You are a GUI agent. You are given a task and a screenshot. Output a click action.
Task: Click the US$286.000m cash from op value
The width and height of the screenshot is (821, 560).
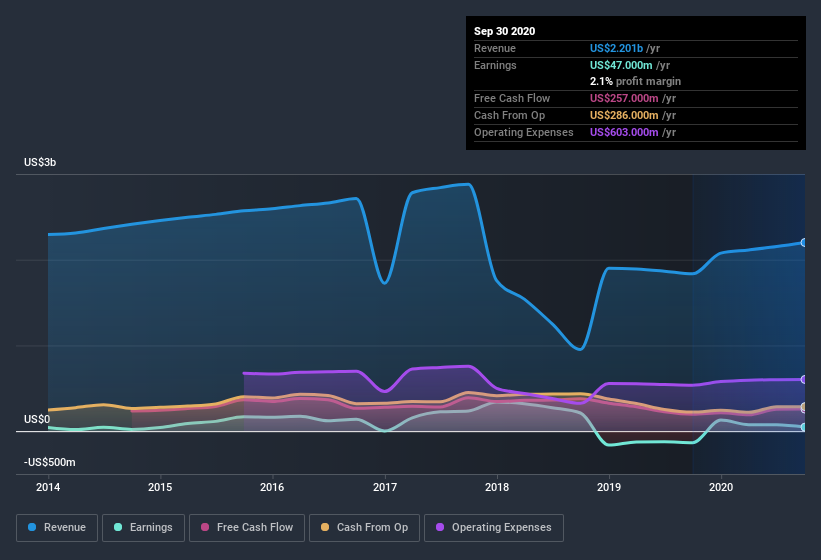[x=624, y=115]
